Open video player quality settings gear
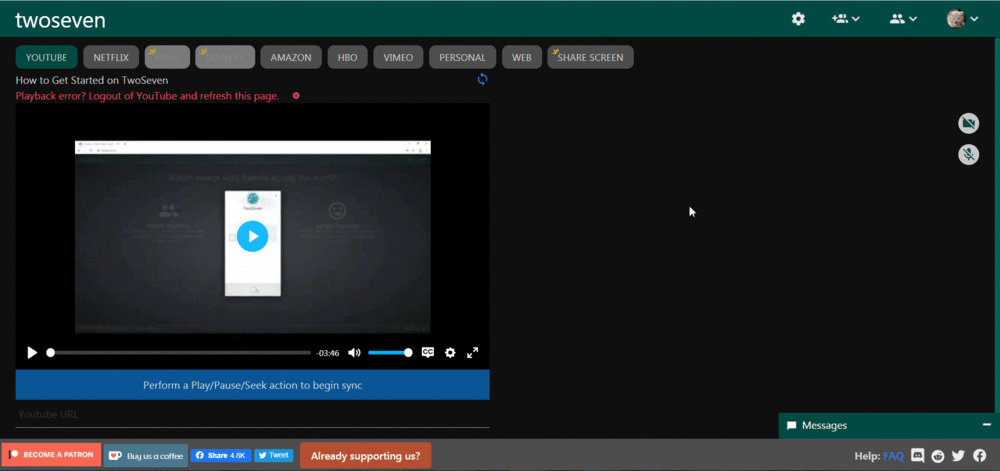 click(450, 352)
